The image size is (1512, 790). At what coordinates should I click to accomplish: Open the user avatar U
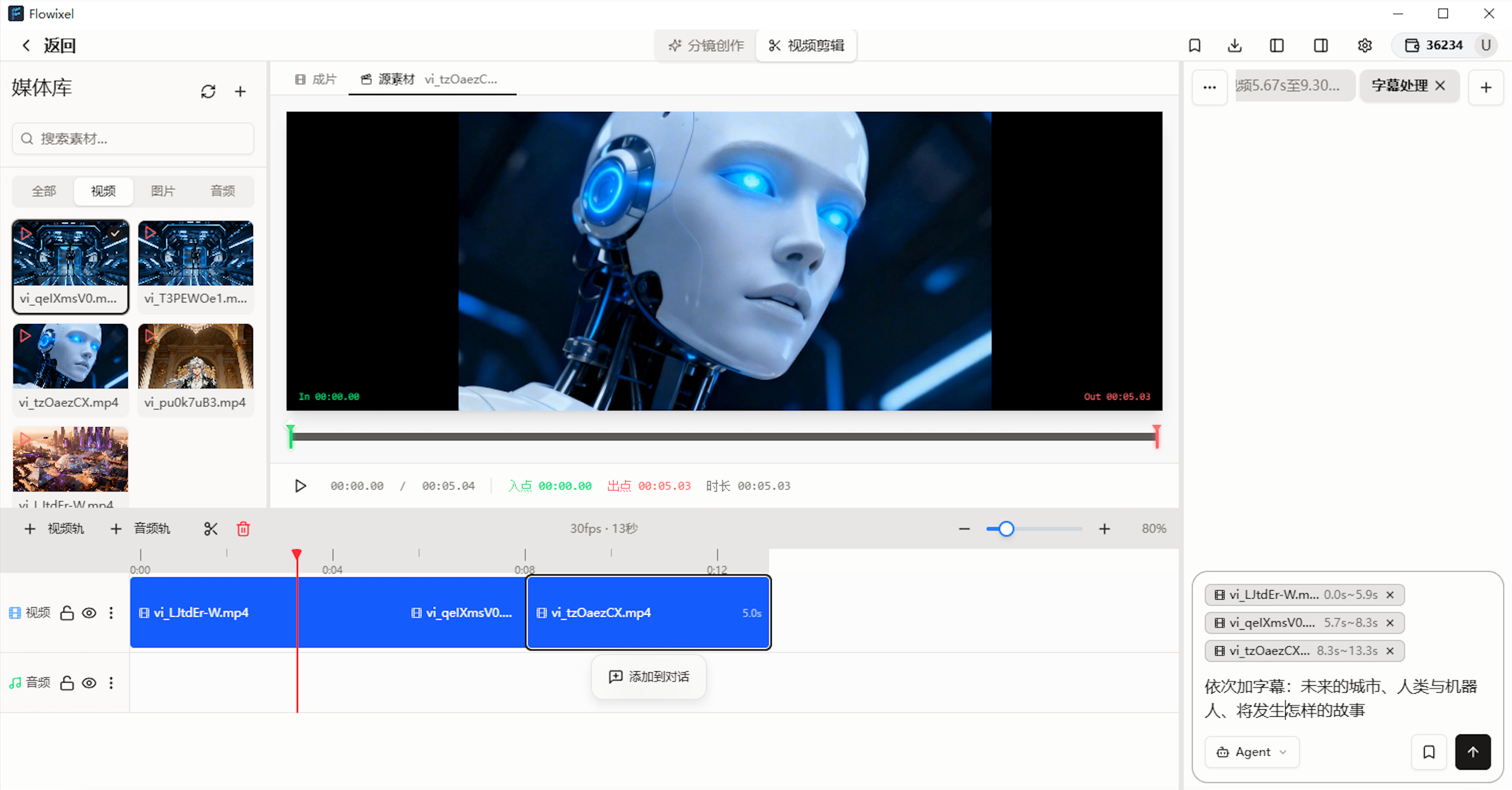[x=1486, y=45]
